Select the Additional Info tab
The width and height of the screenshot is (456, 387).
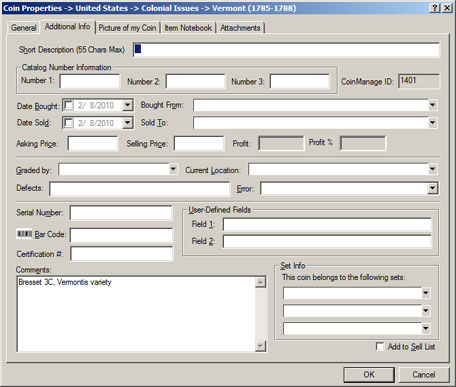point(67,27)
